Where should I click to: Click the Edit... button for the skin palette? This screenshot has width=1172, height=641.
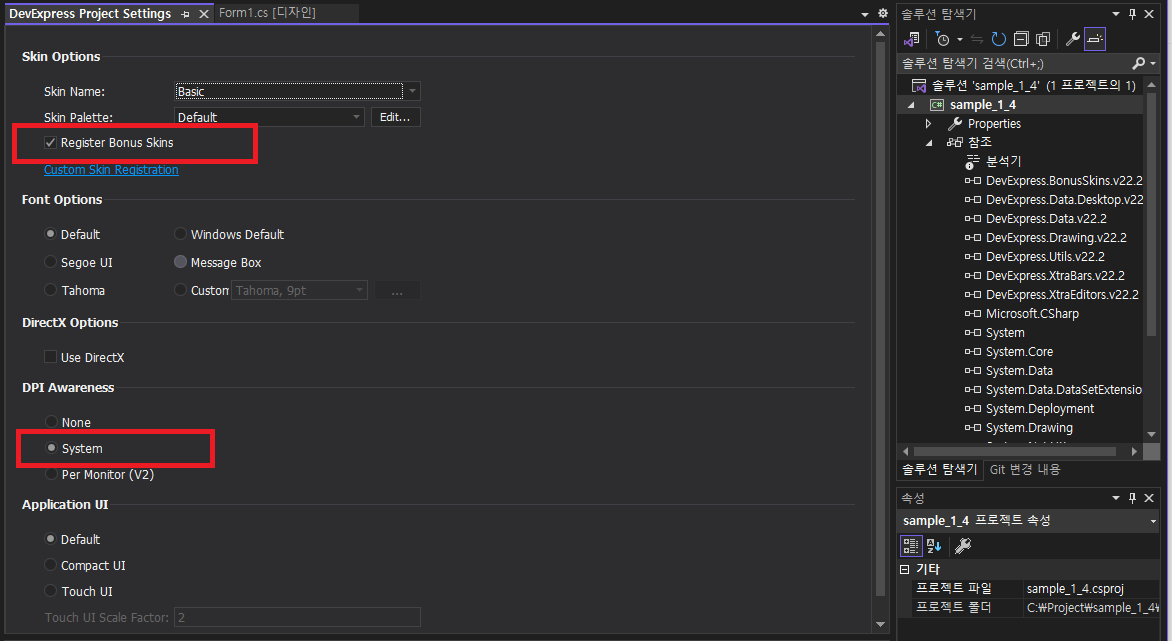pos(395,117)
